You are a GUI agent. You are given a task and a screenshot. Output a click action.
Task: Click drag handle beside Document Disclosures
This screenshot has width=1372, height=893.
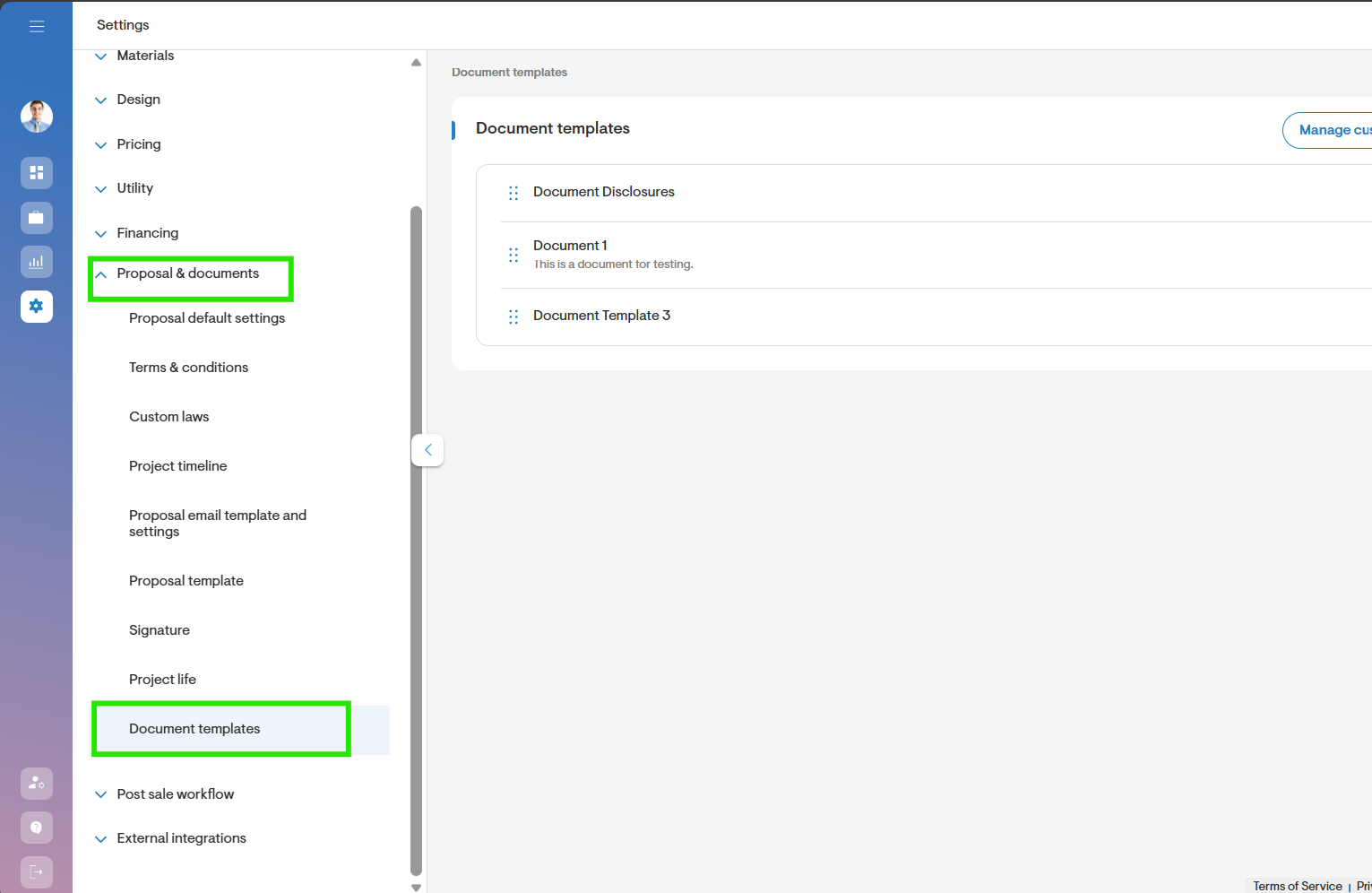[x=513, y=193]
